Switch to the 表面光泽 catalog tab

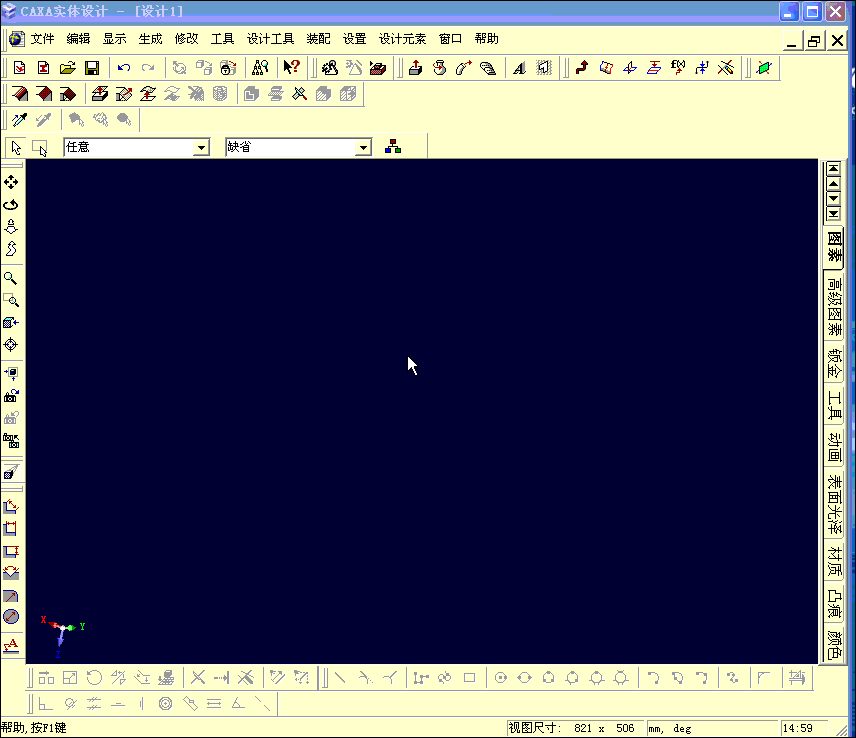834,504
